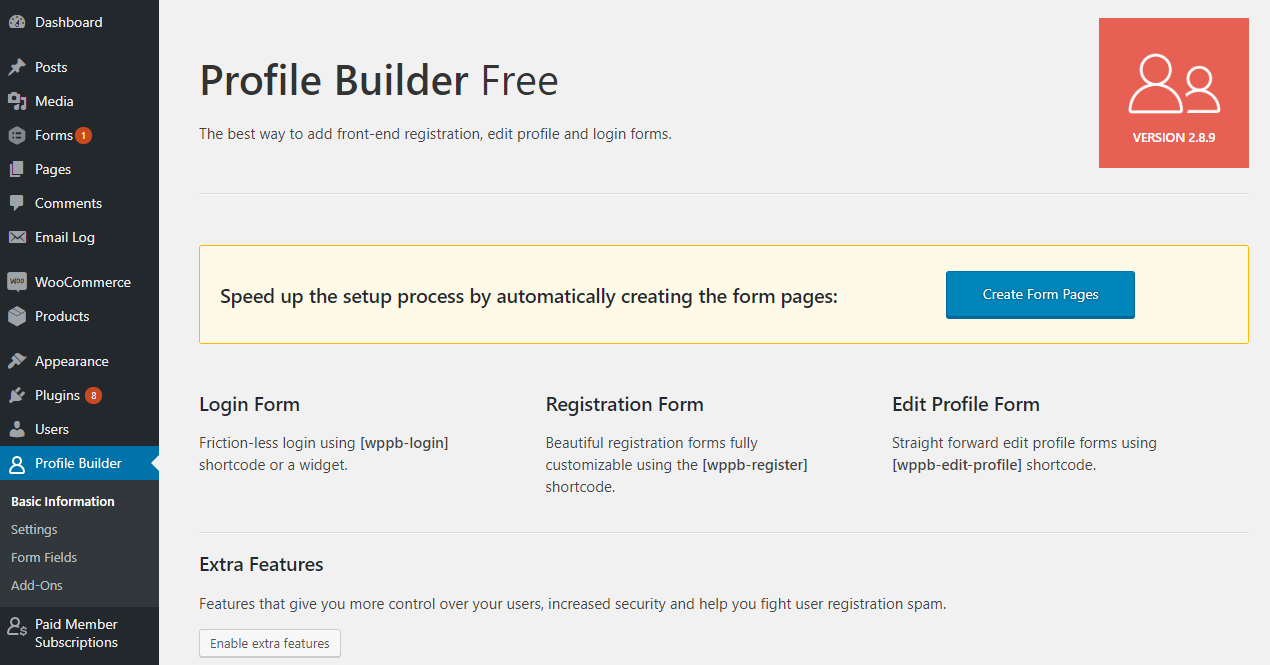The image size is (1270, 665).
Task: Click the Plugins plug icon
Action: (17, 395)
